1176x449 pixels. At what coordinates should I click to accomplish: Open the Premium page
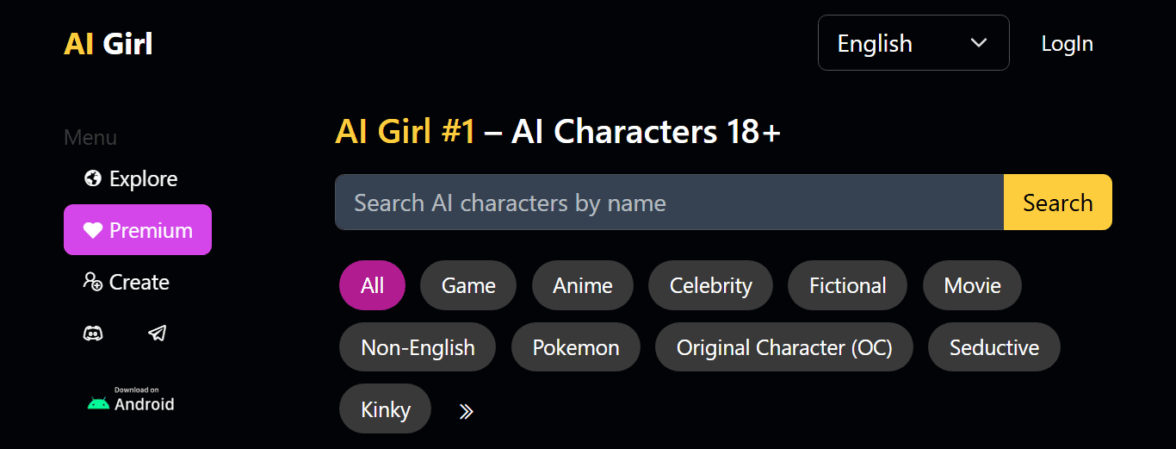tap(138, 230)
